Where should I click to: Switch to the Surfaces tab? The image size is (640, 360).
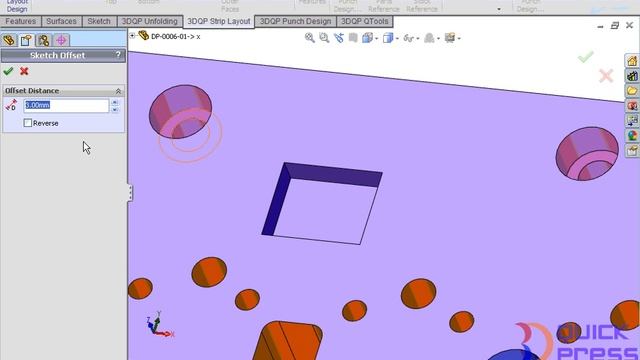[x=61, y=21]
